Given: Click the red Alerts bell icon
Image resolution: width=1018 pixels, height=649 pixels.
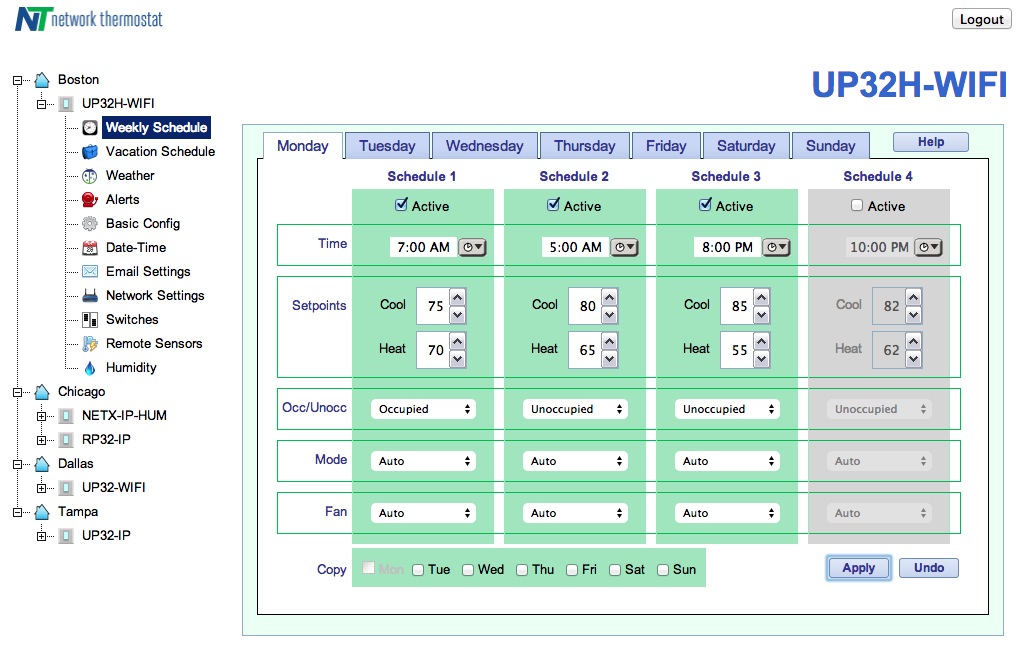Looking at the screenshot, I should (x=90, y=200).
